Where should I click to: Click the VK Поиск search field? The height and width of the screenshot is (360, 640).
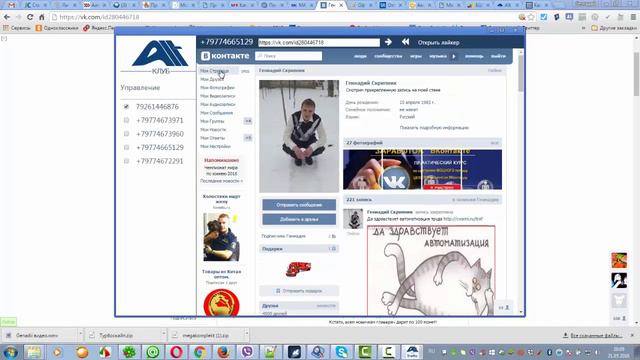[289, 56]
